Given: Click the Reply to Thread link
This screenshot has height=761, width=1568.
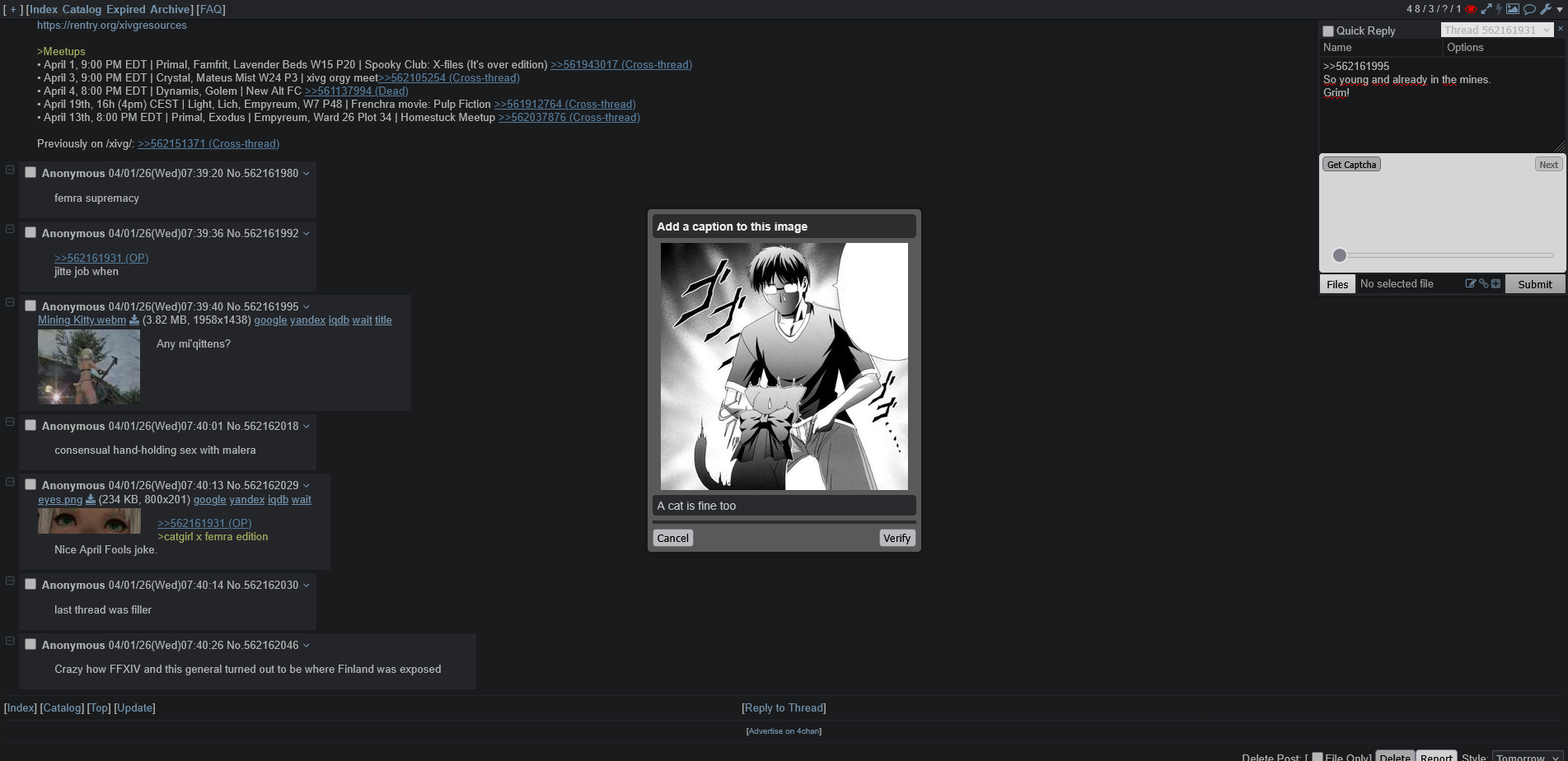Looking at the screenshot, I should [x=784, y=707].
